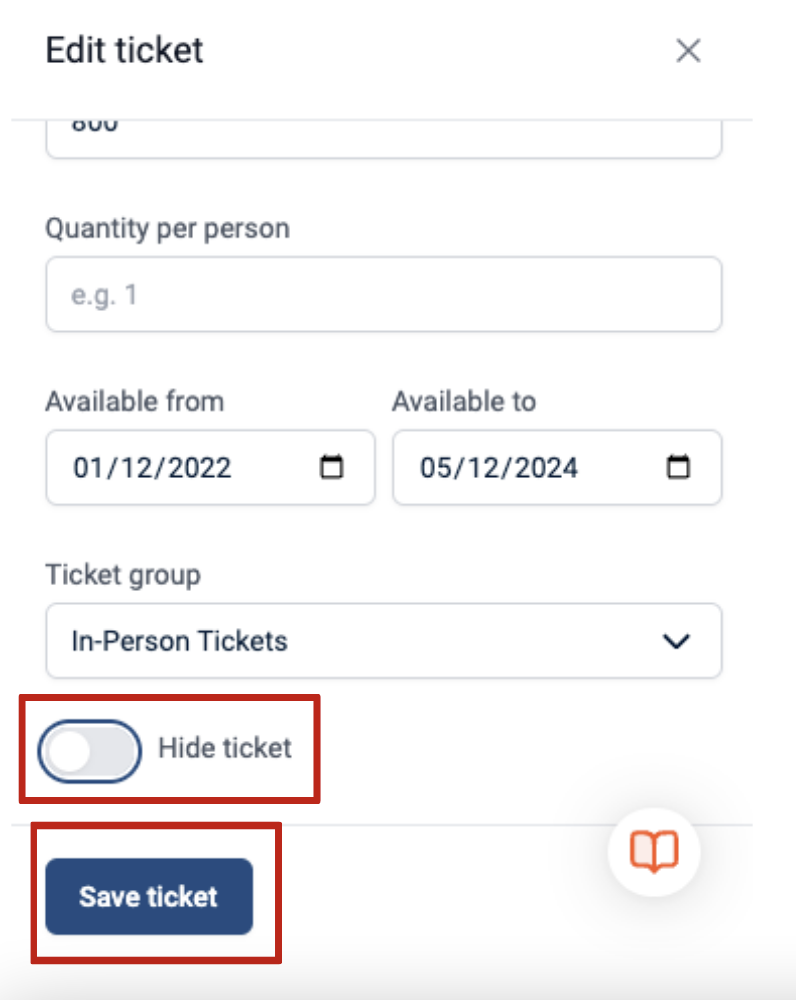Open the documentation via the floating book icon
The width and height of the screenshot is (796, 1000).
click(653, 851)
